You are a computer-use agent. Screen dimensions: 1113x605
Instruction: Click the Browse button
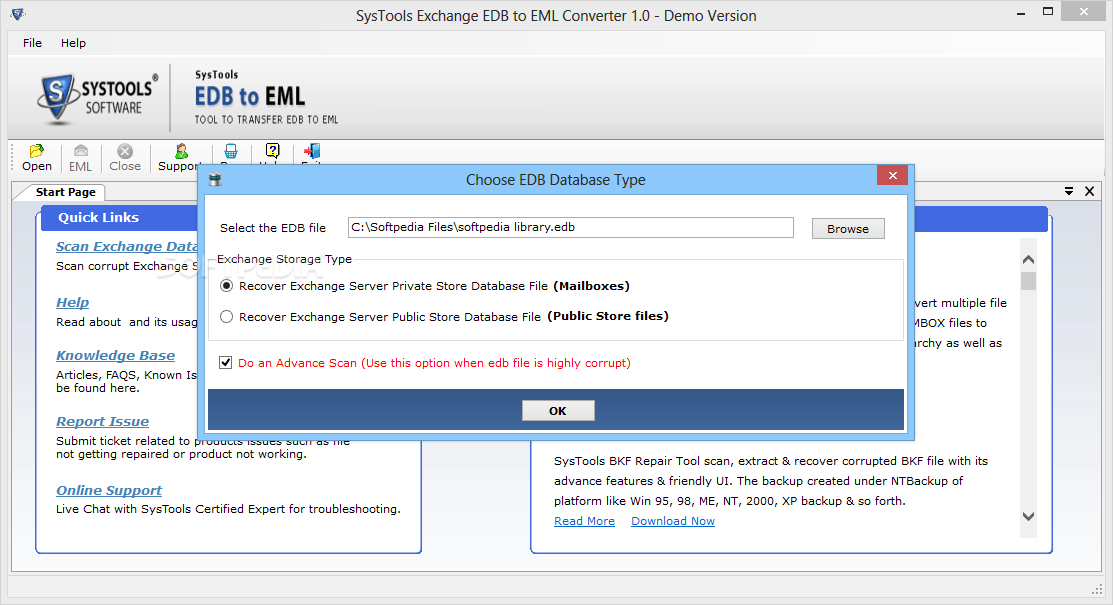848,229
